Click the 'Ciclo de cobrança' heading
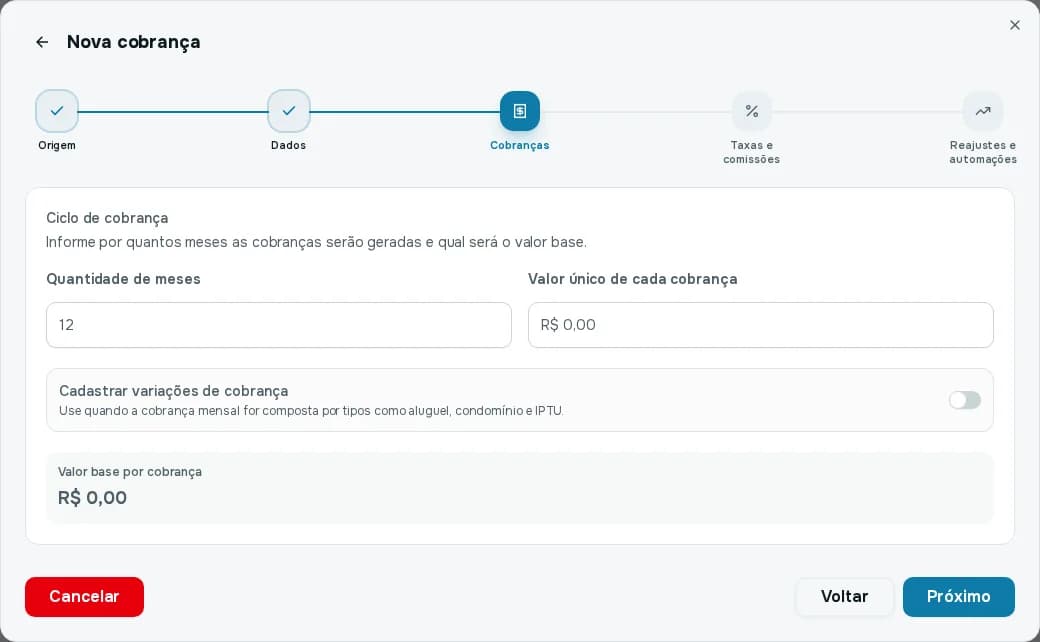Screen dimensions: 1040x642 pyautogui.click(x=107, y=218)
